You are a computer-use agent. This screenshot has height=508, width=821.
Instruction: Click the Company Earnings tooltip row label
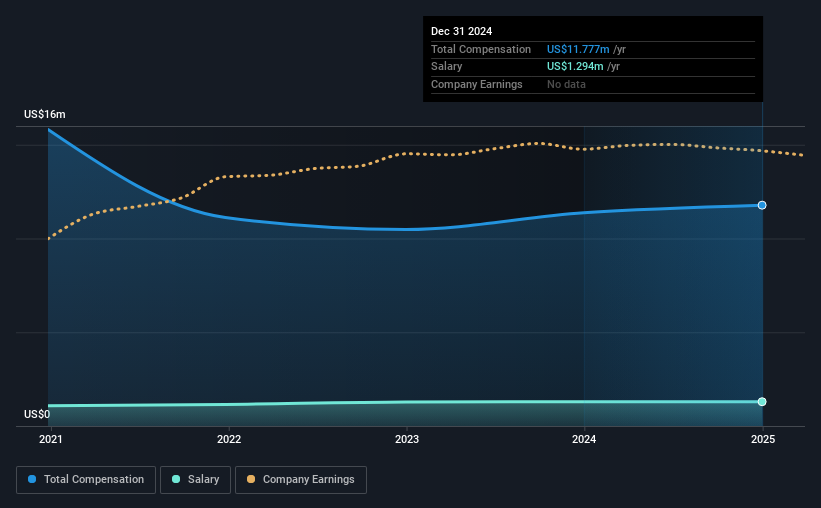(476, 84)
